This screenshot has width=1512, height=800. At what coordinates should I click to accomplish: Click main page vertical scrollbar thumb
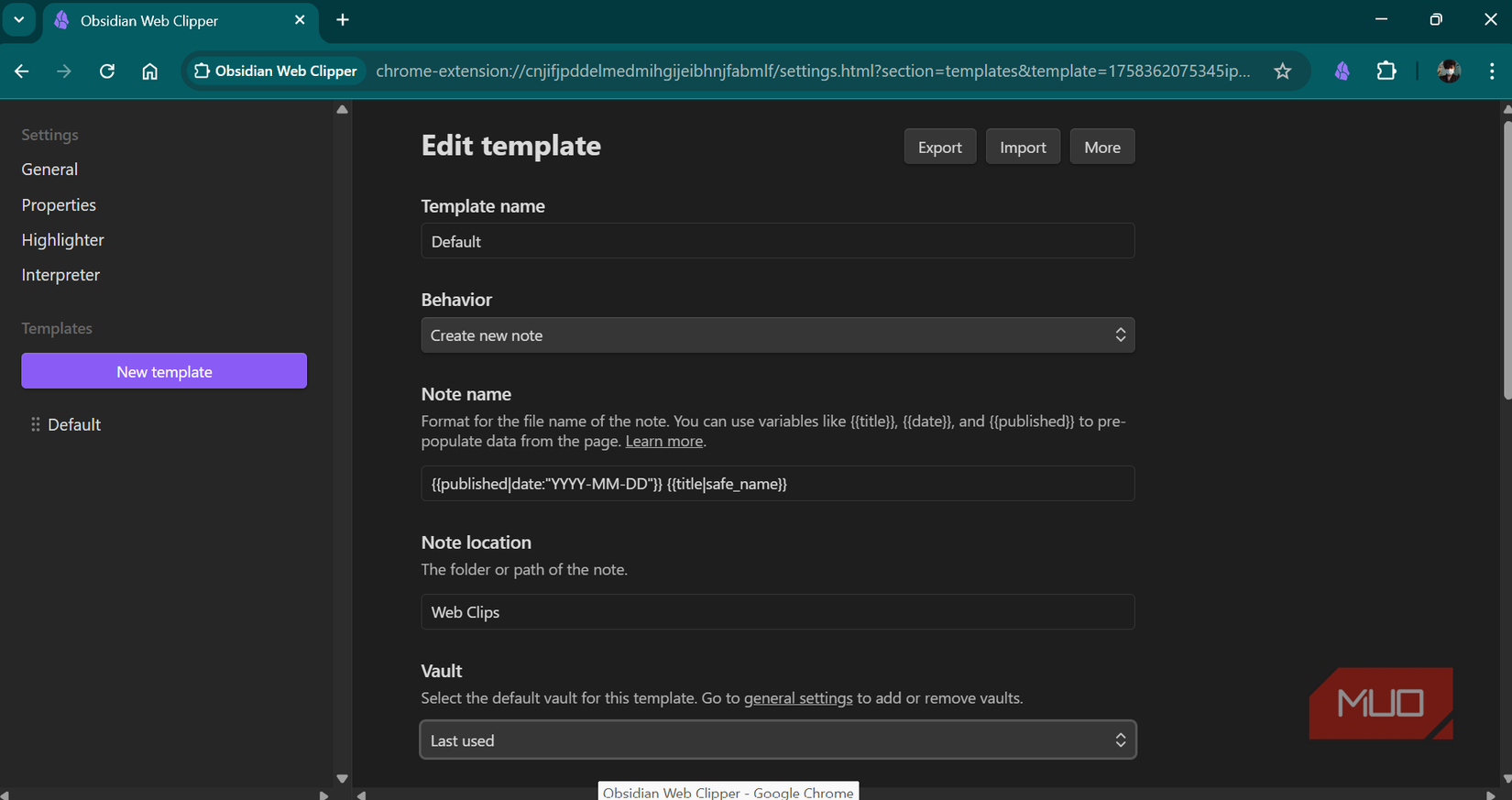[x=1507, y=258]
